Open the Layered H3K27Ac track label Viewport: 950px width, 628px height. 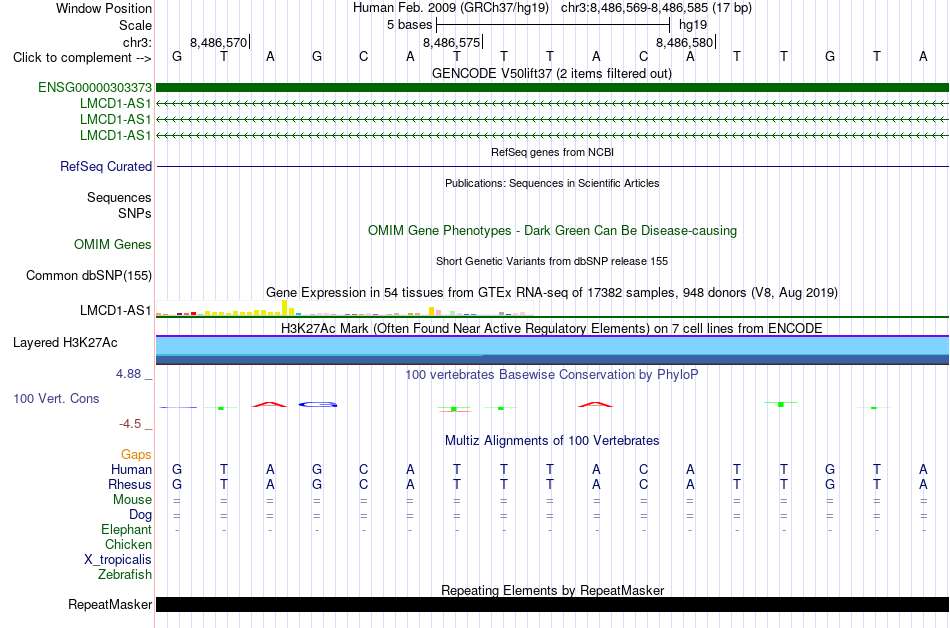65,342
